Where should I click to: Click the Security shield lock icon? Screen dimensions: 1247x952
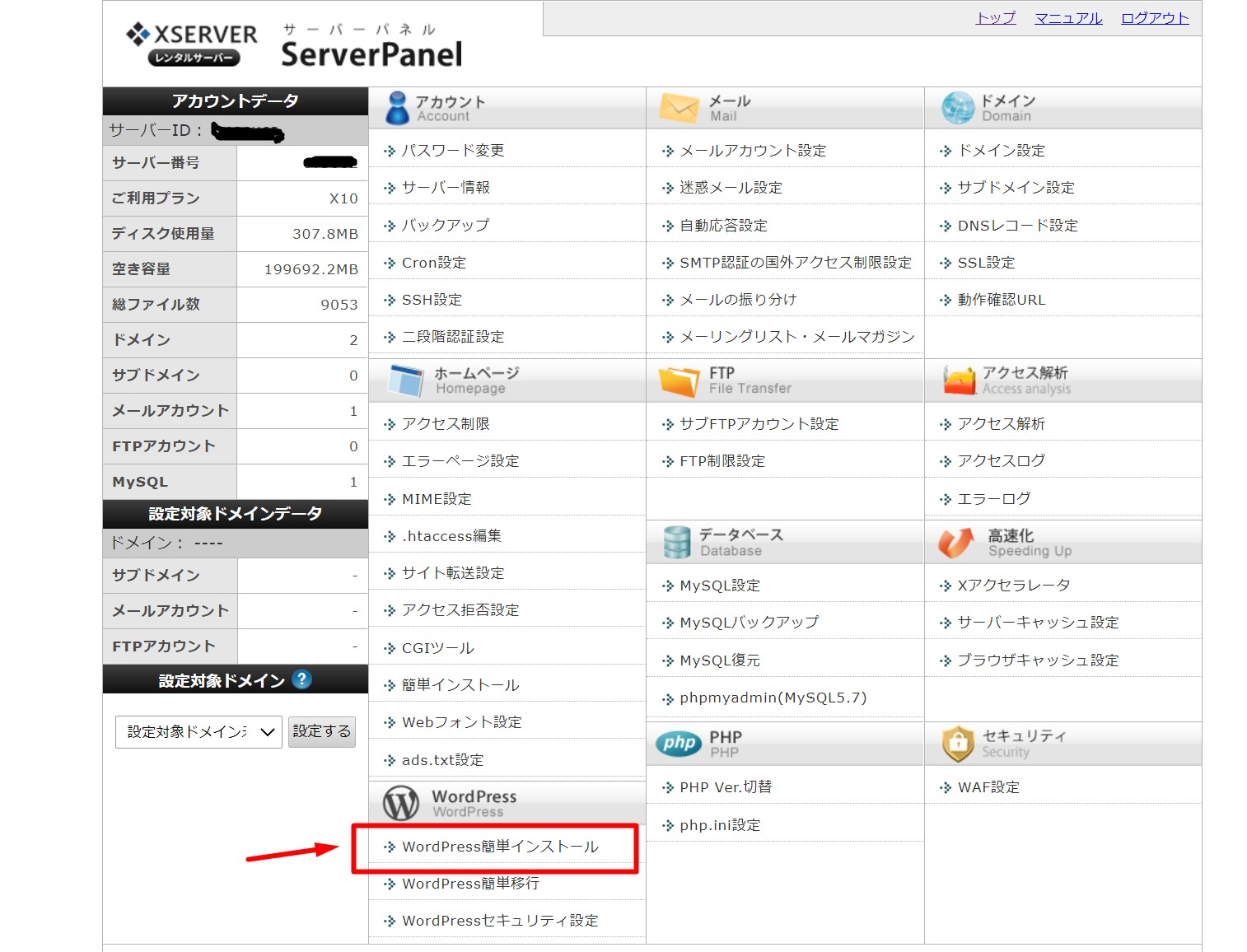tap(958, 744)
